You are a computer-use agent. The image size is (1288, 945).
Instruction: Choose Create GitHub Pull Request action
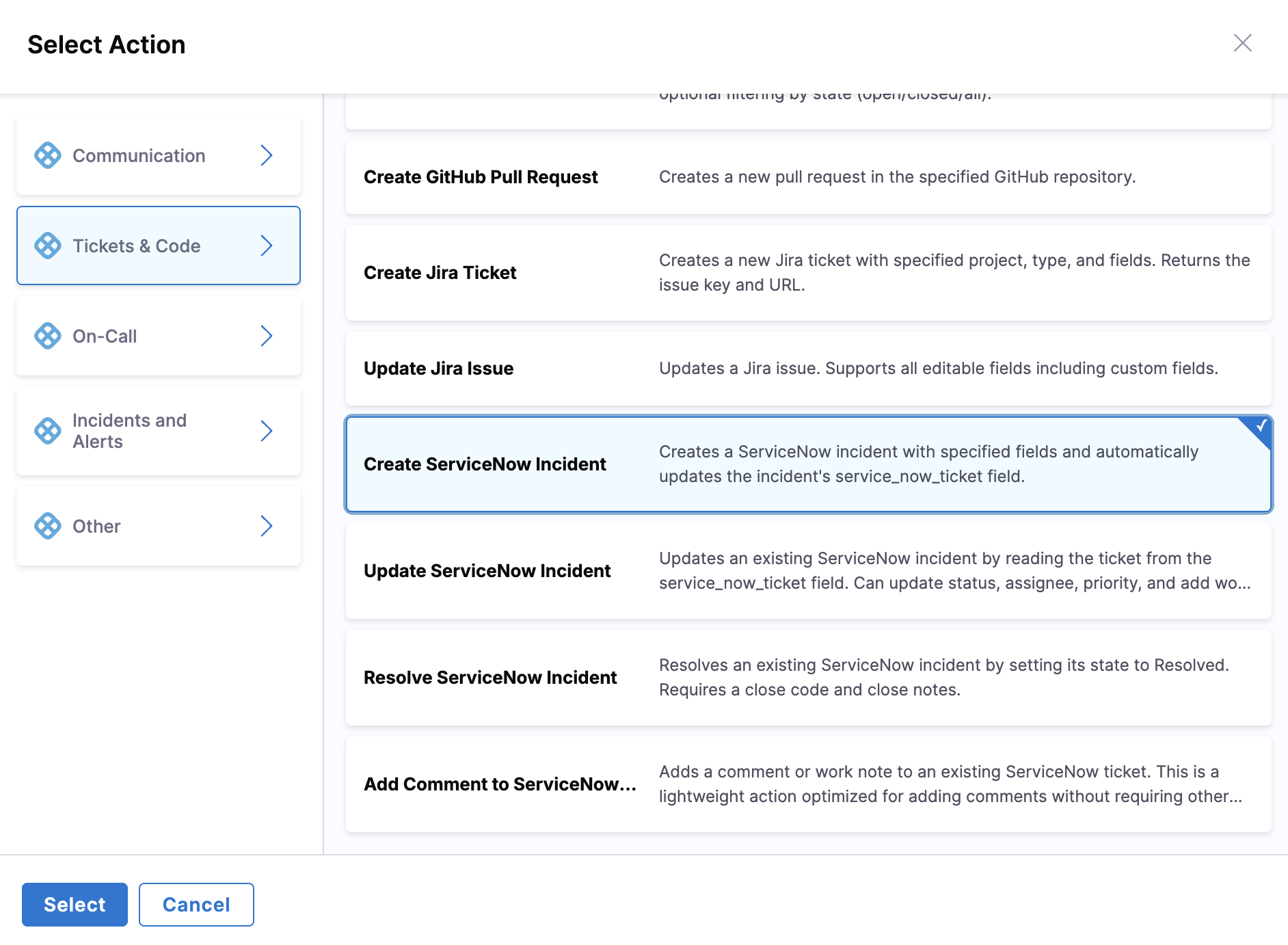click(x=808, y=177)
